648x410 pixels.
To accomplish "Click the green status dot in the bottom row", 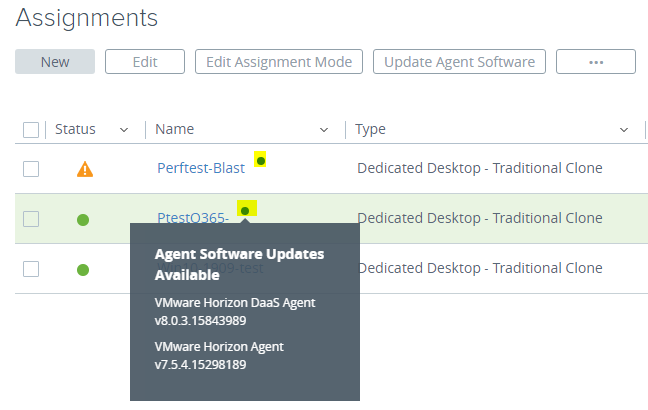I will point(83,269).
